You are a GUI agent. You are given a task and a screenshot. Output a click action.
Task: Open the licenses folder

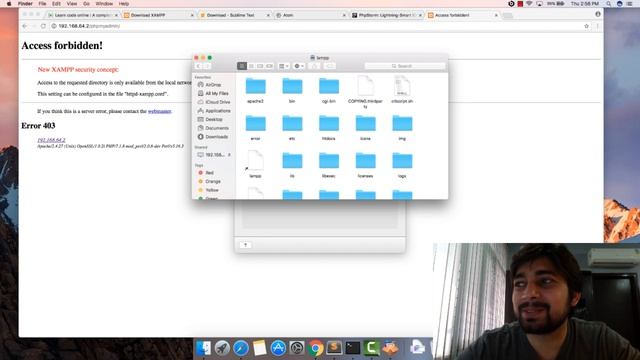pos(365,161)
